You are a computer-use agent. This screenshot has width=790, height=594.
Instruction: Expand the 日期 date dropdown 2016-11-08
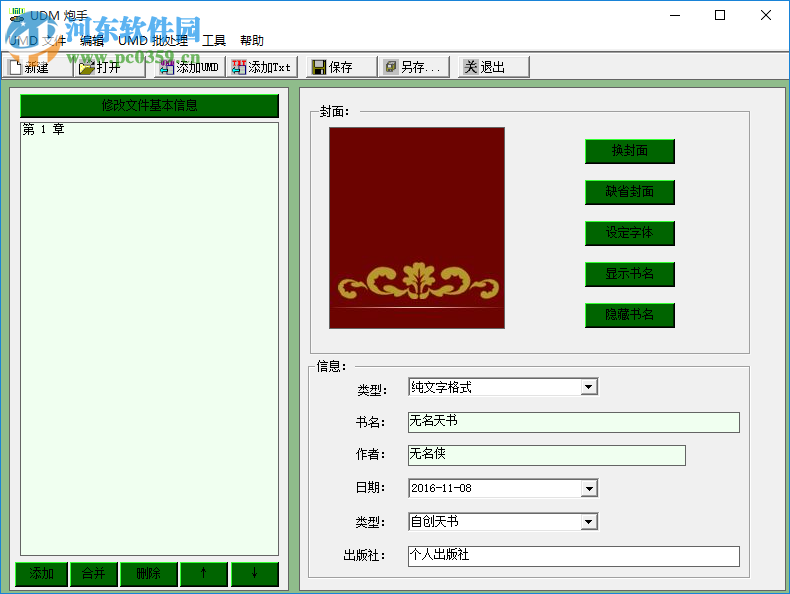pos(588,488)
